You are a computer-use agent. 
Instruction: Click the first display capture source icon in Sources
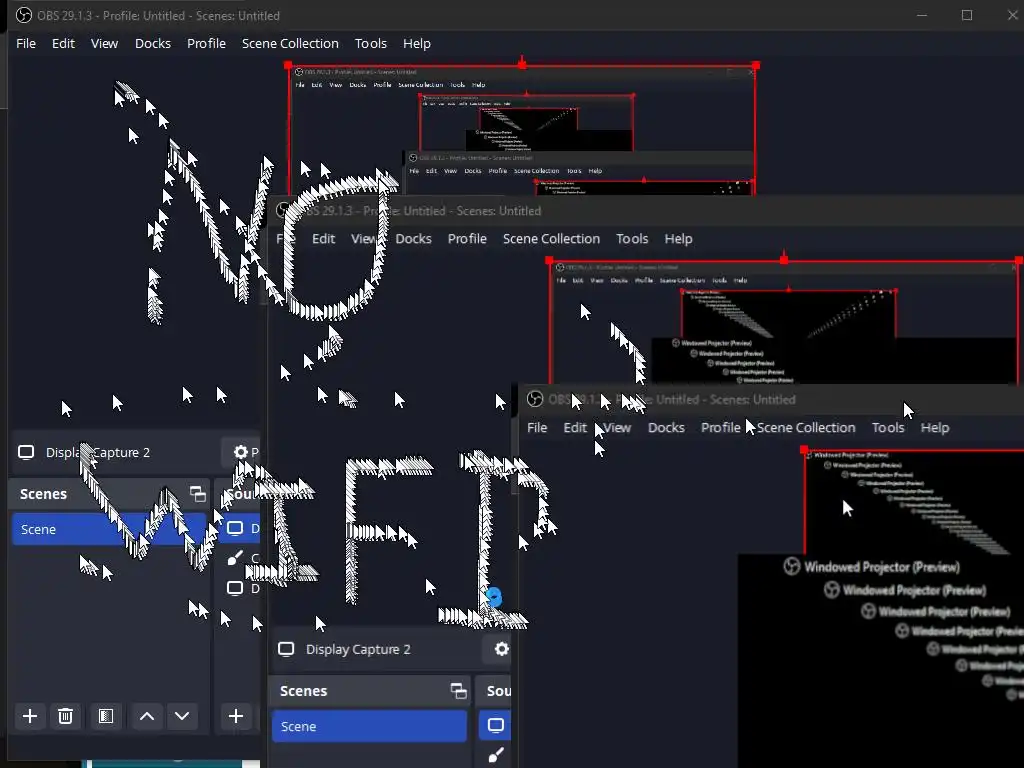tap(235, 528)
